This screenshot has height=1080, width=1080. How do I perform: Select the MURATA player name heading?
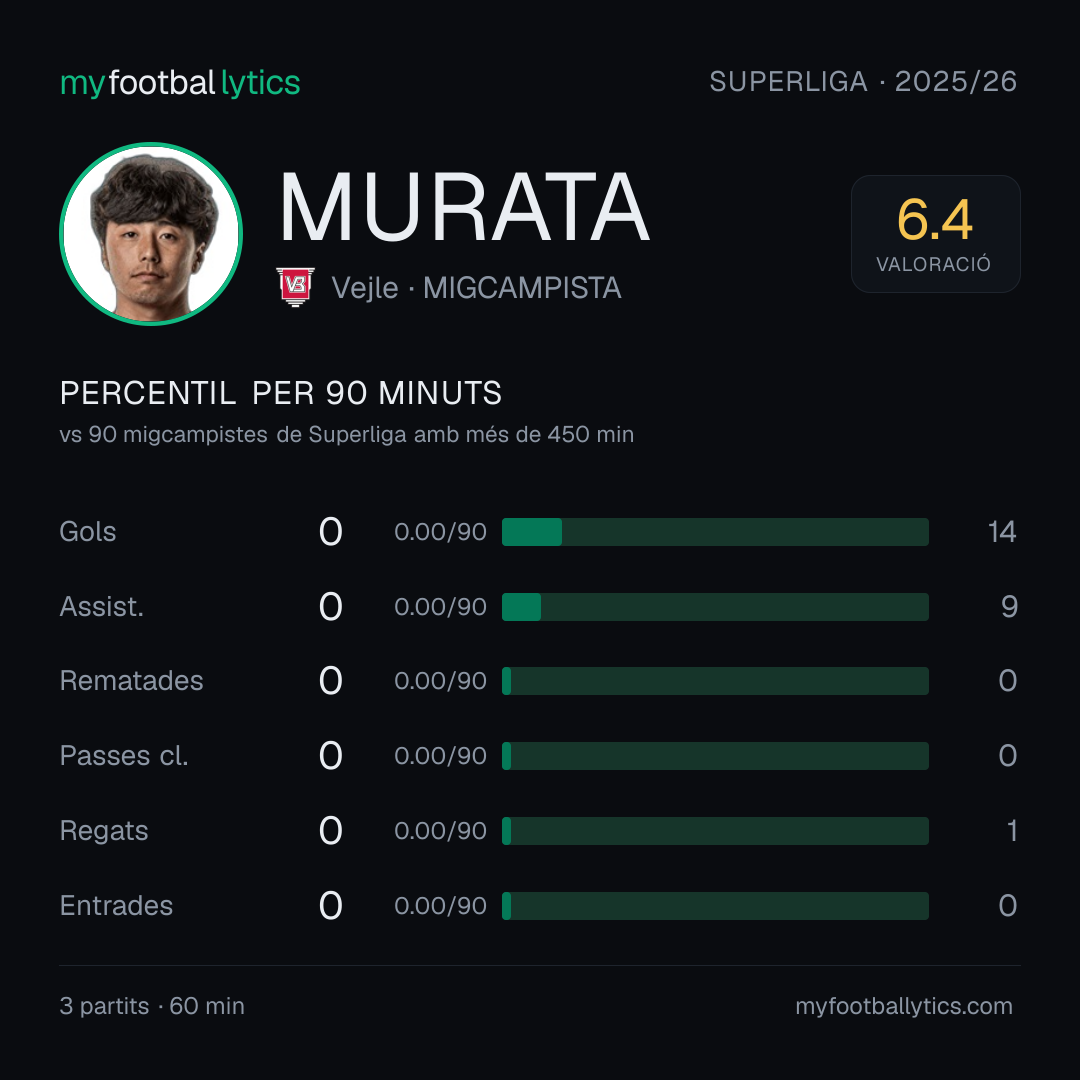coord(464,207)
